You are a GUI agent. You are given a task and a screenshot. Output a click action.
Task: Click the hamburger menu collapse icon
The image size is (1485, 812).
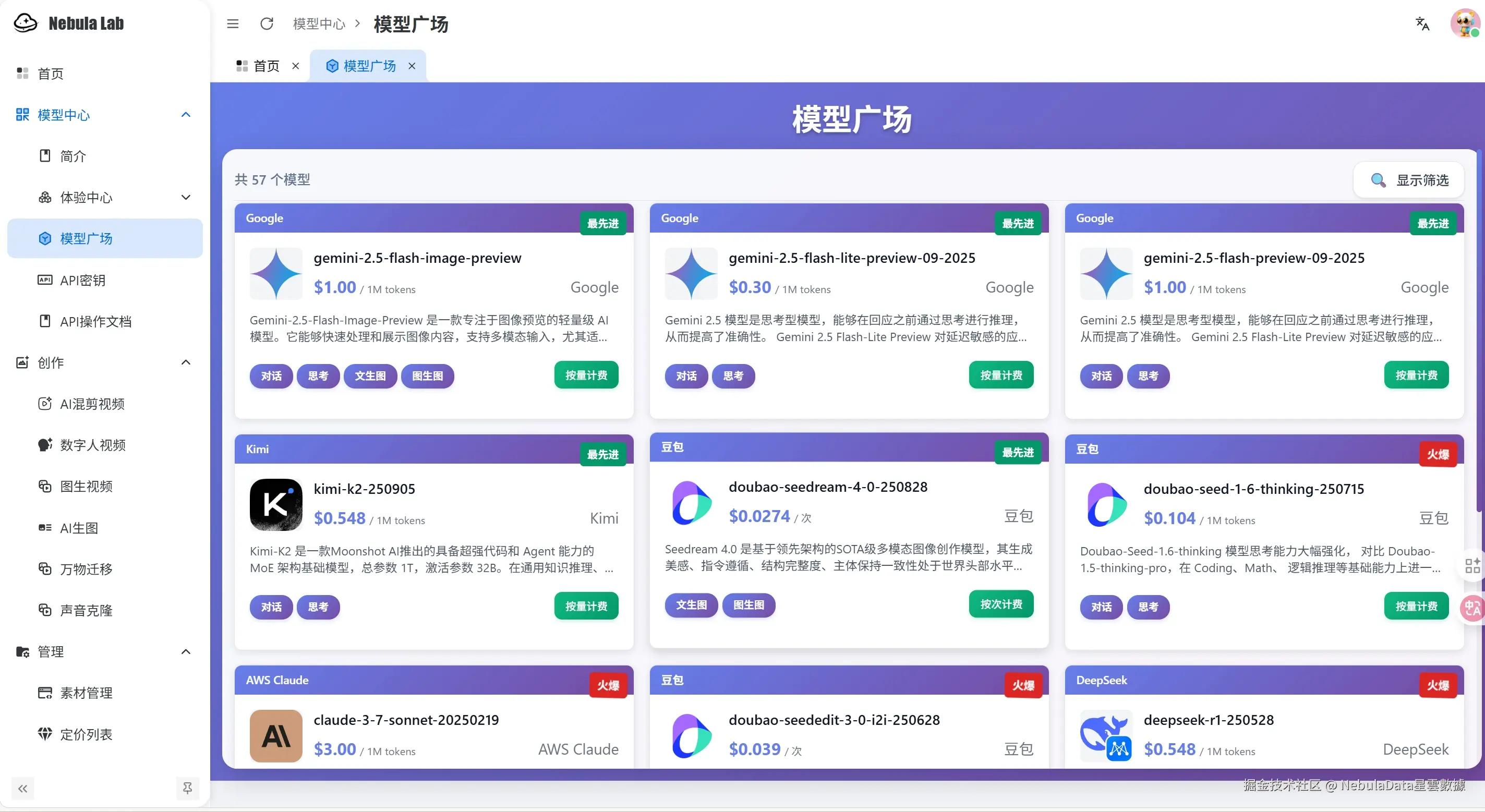click(232, 23)
